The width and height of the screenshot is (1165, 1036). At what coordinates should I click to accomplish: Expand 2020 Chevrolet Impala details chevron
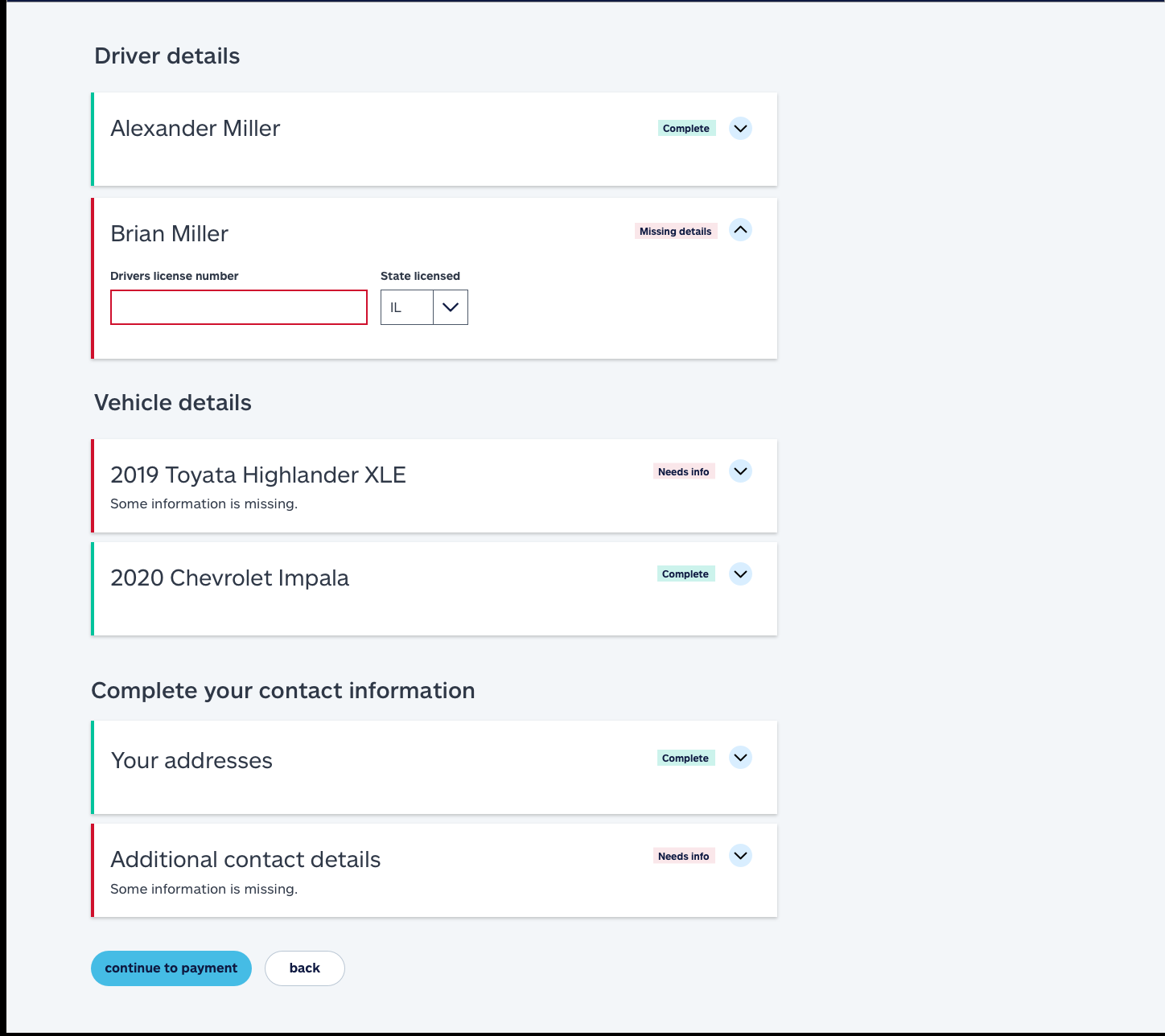(740, 574)
